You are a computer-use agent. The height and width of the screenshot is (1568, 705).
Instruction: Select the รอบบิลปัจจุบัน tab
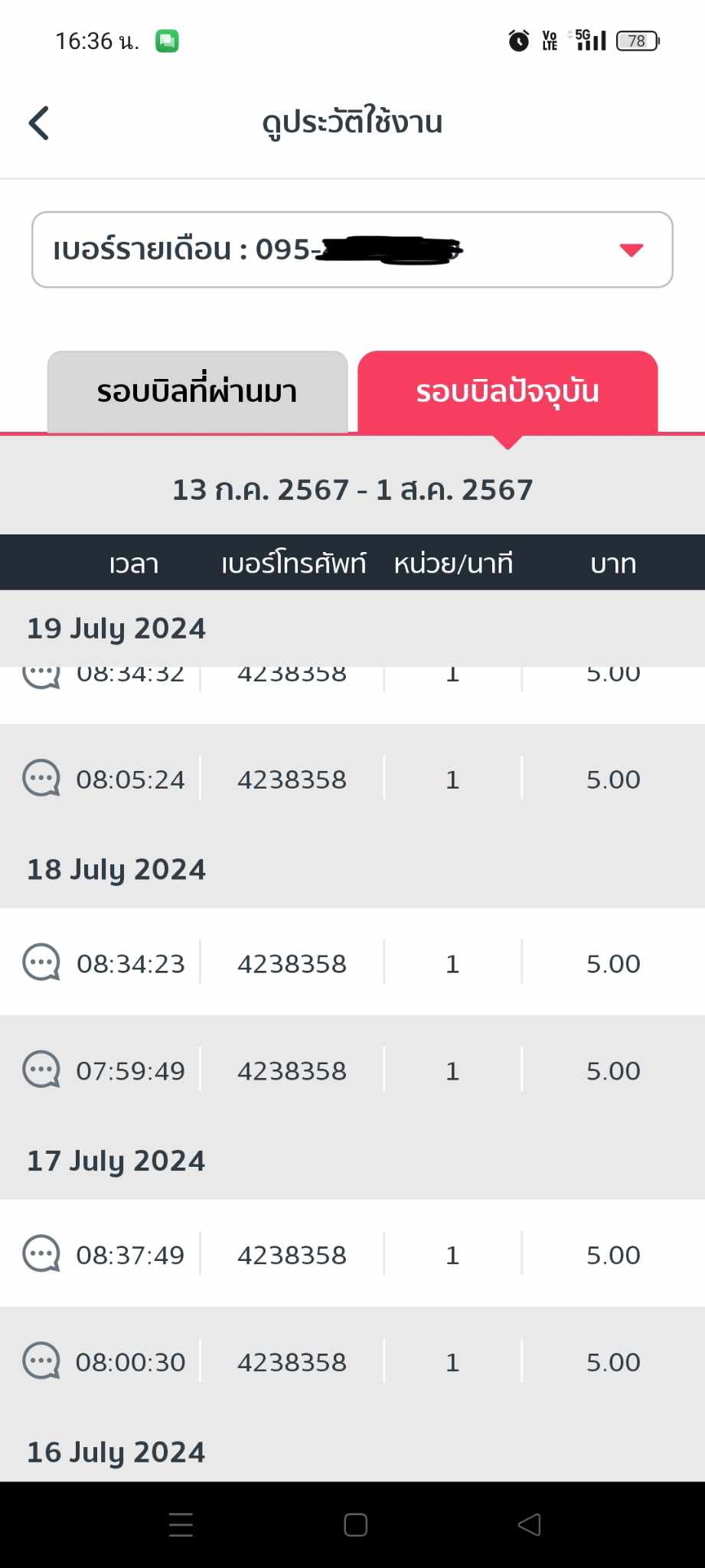(508, 392)
